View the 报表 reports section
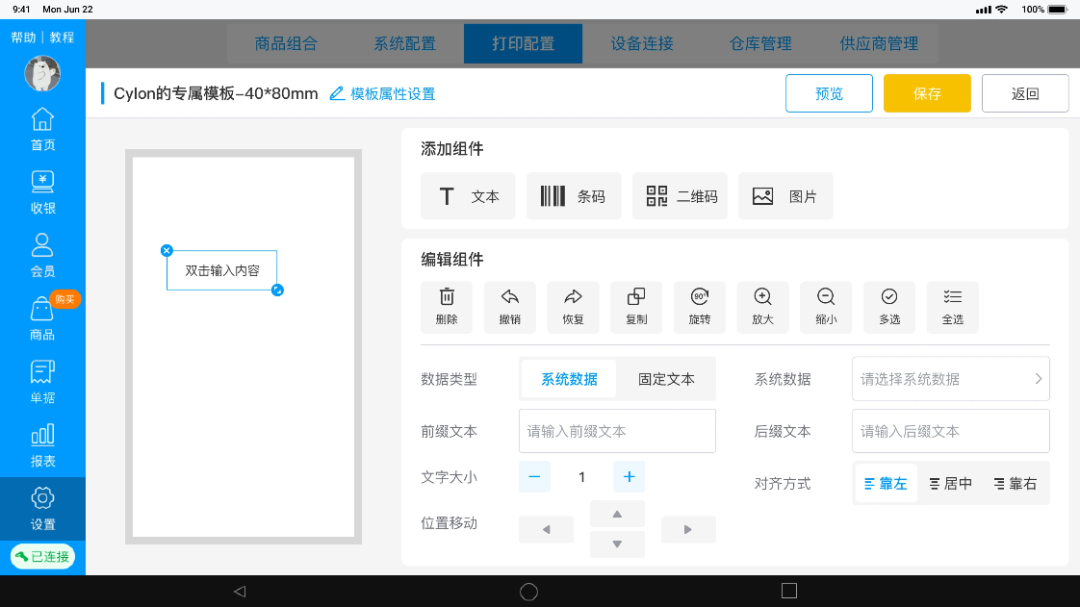The height and width of the screenshot is (607, 1080). point(42,446)
